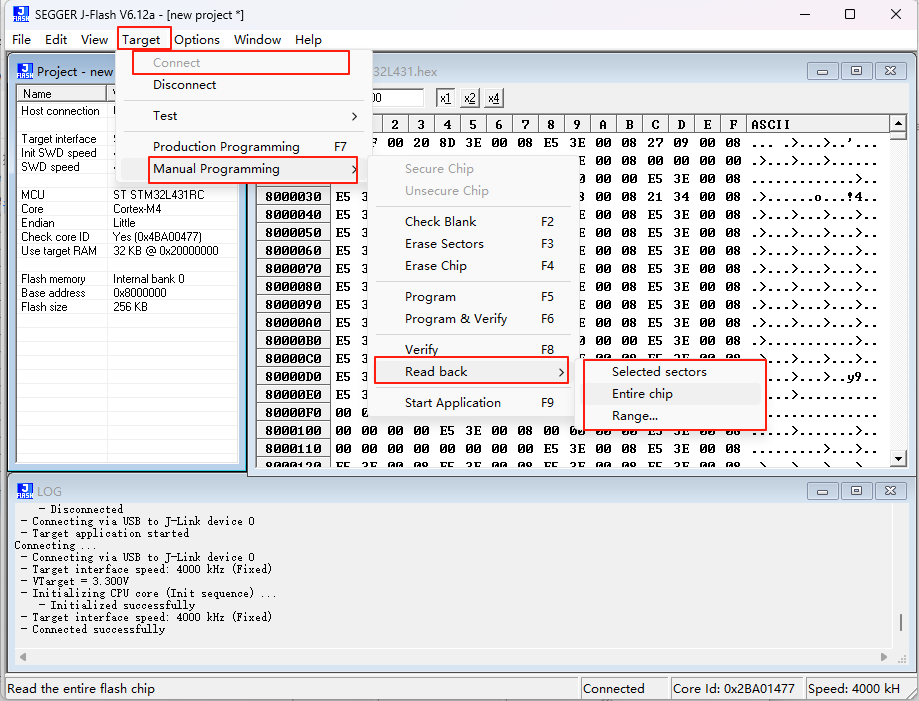Screen dimensions: 919x701
Task: Select Production Programming entry
Action: pos(243,147)
